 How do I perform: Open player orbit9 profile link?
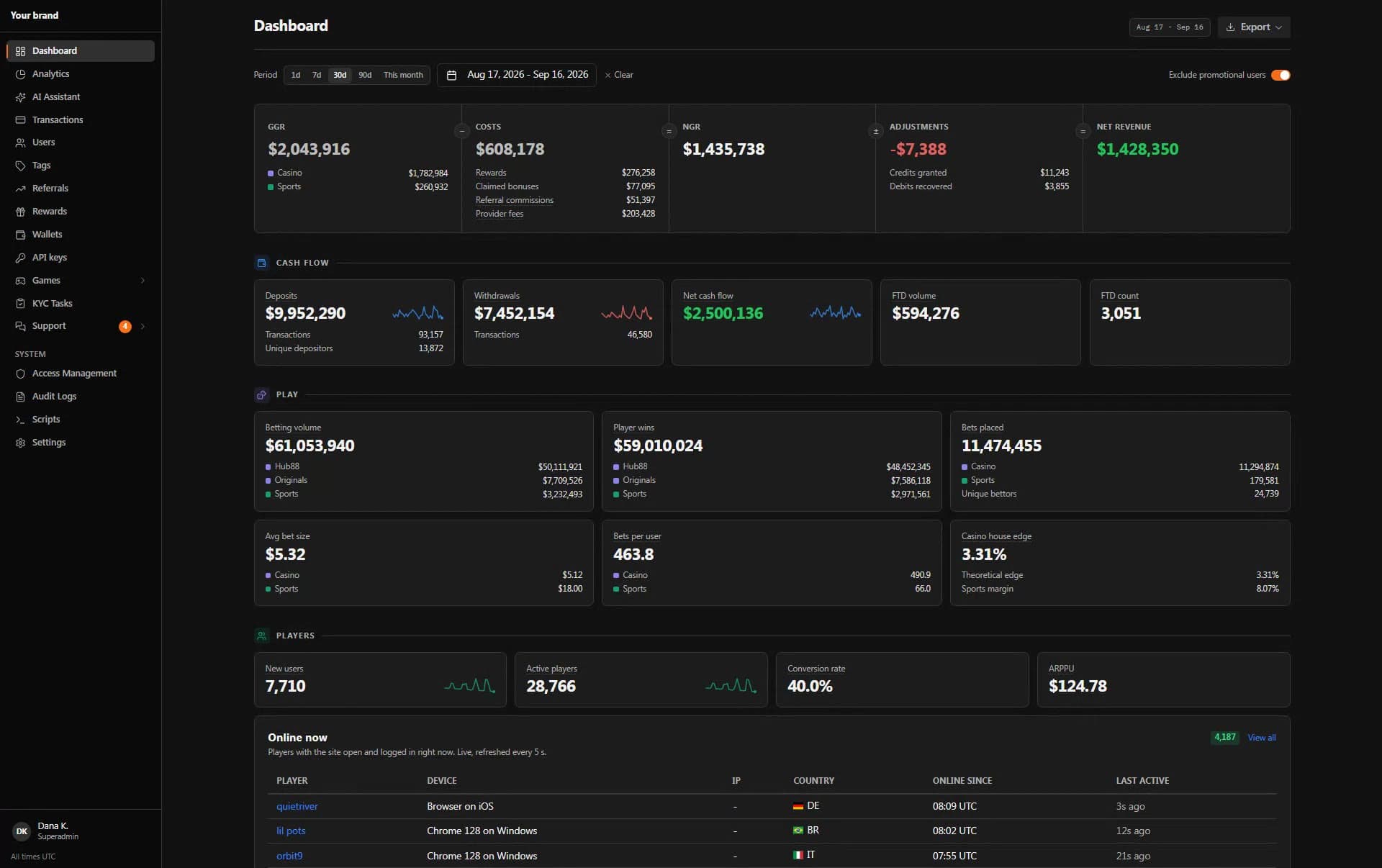[x=289, y=856]
